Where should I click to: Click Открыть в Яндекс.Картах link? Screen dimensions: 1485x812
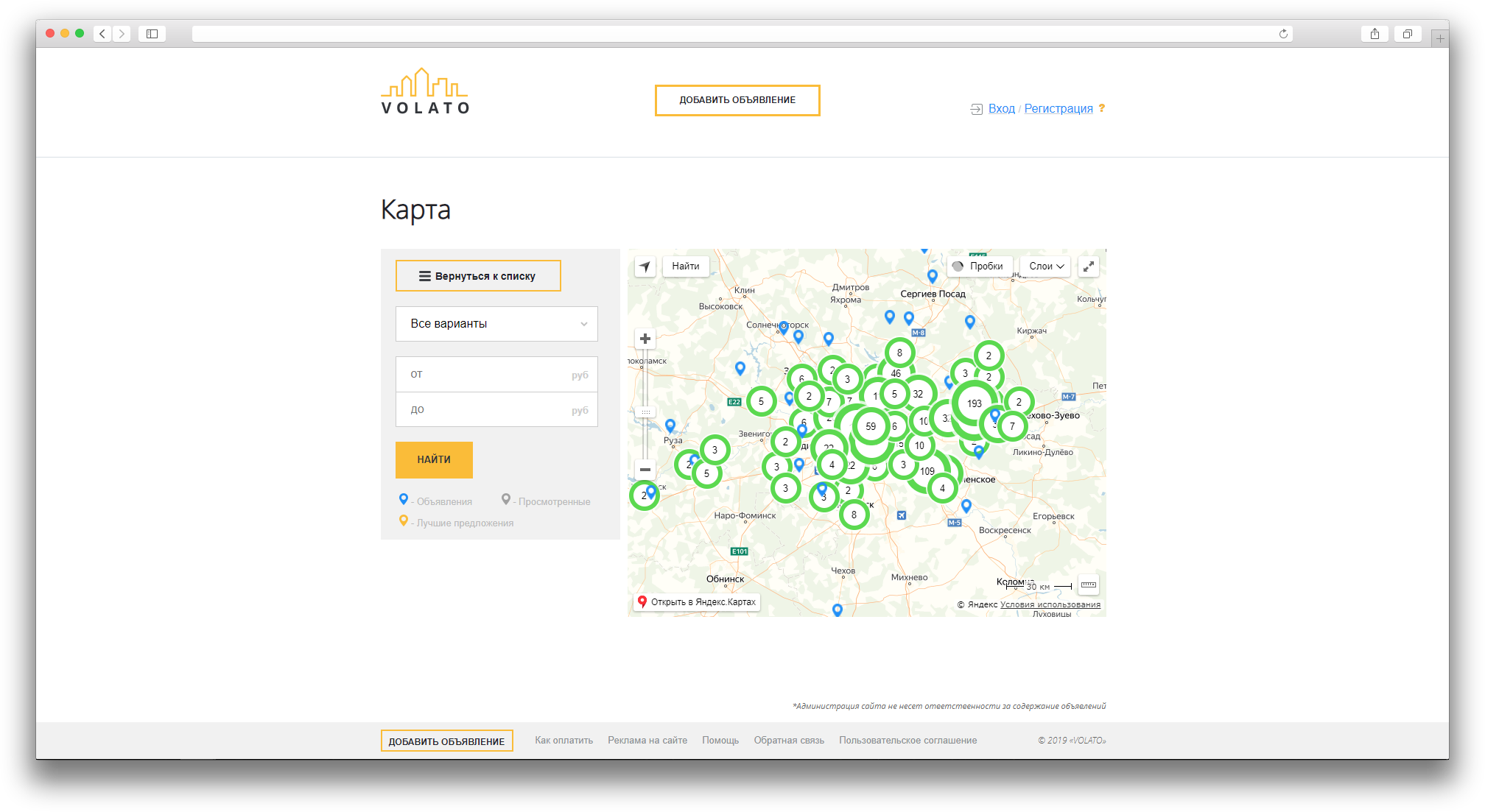(697, 602)
